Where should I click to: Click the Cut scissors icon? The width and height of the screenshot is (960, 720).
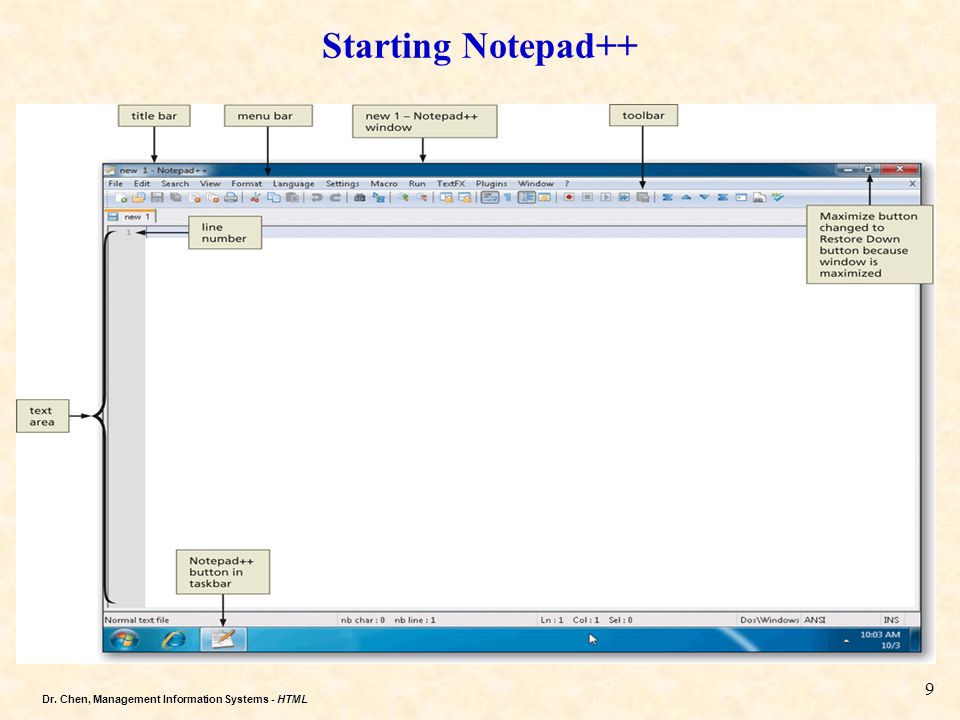255,198
